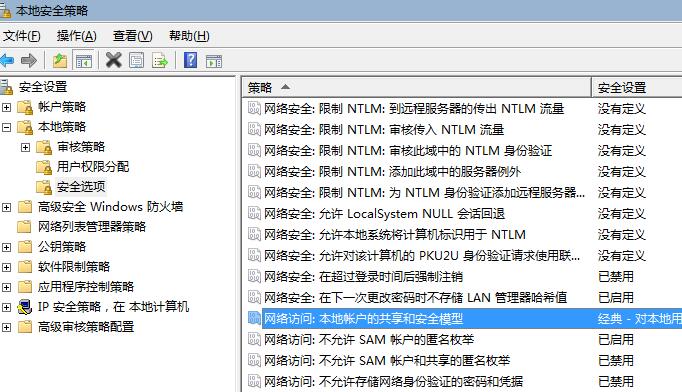Select the 帐户策略 folder

coord(62,107)
